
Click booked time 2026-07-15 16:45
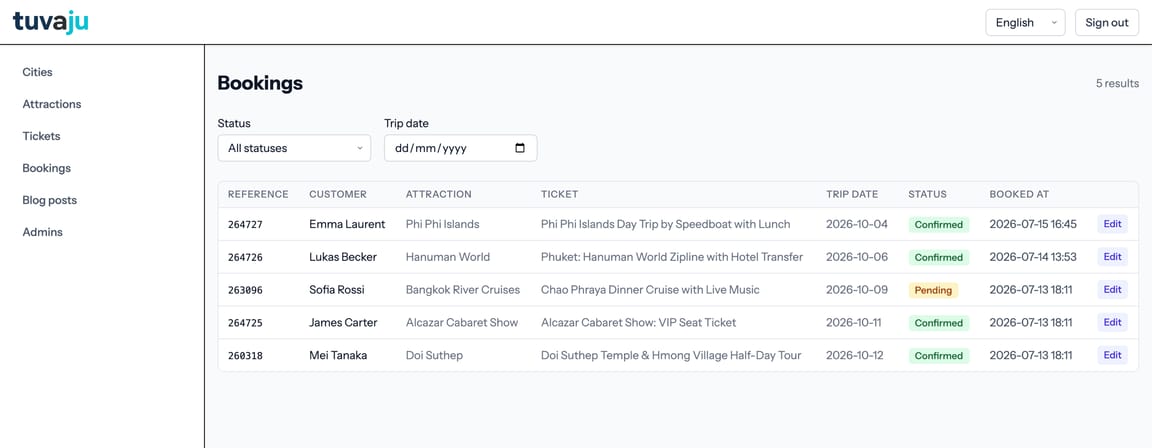[1033, 224]
